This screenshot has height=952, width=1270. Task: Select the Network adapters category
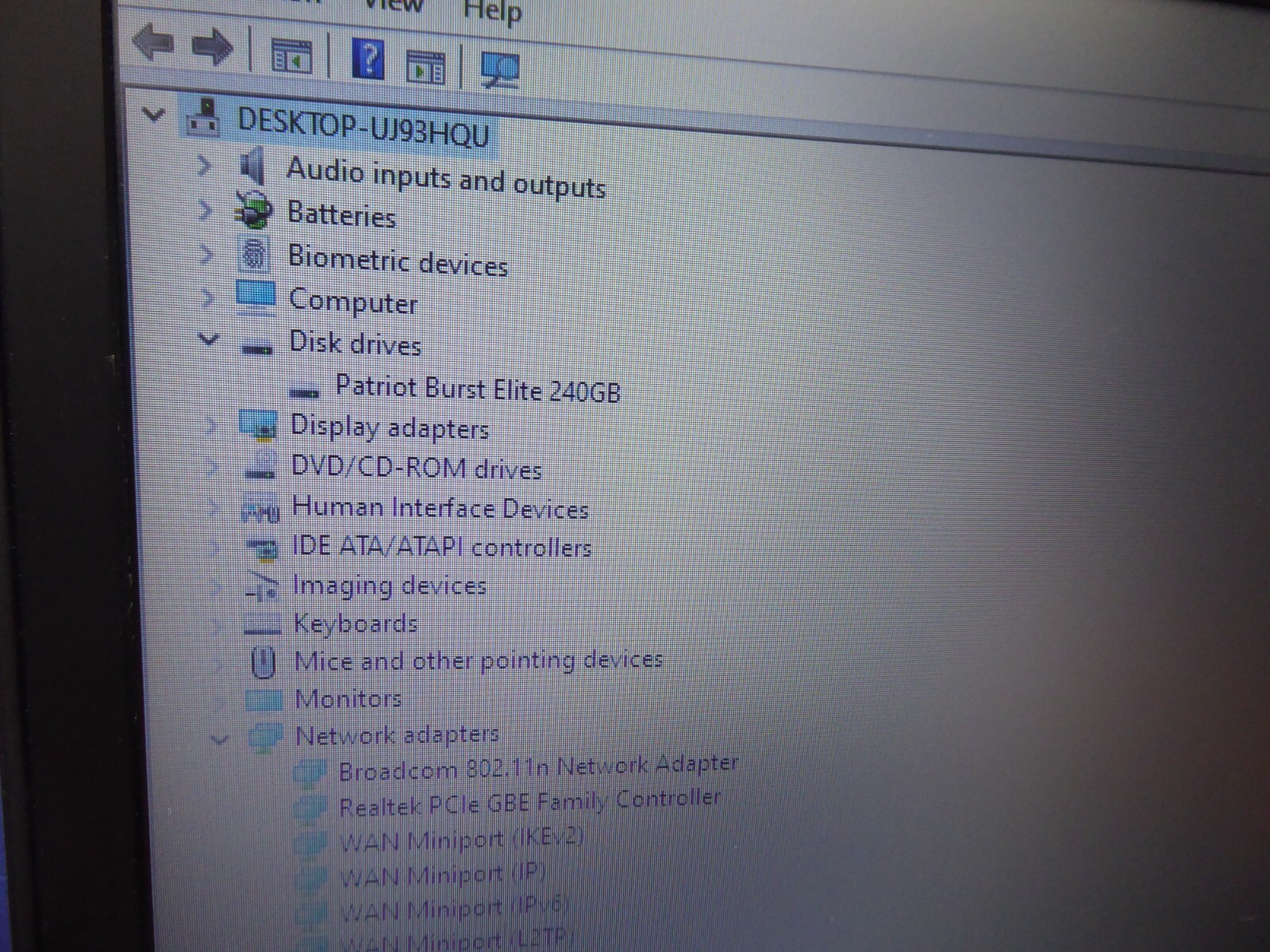tap(398, 735)
